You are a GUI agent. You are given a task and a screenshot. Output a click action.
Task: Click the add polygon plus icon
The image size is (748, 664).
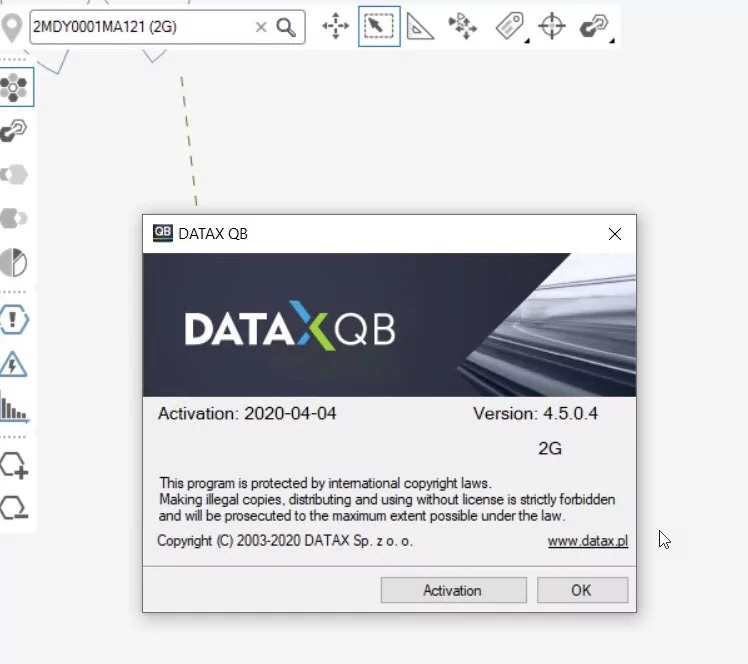point(14,465)
